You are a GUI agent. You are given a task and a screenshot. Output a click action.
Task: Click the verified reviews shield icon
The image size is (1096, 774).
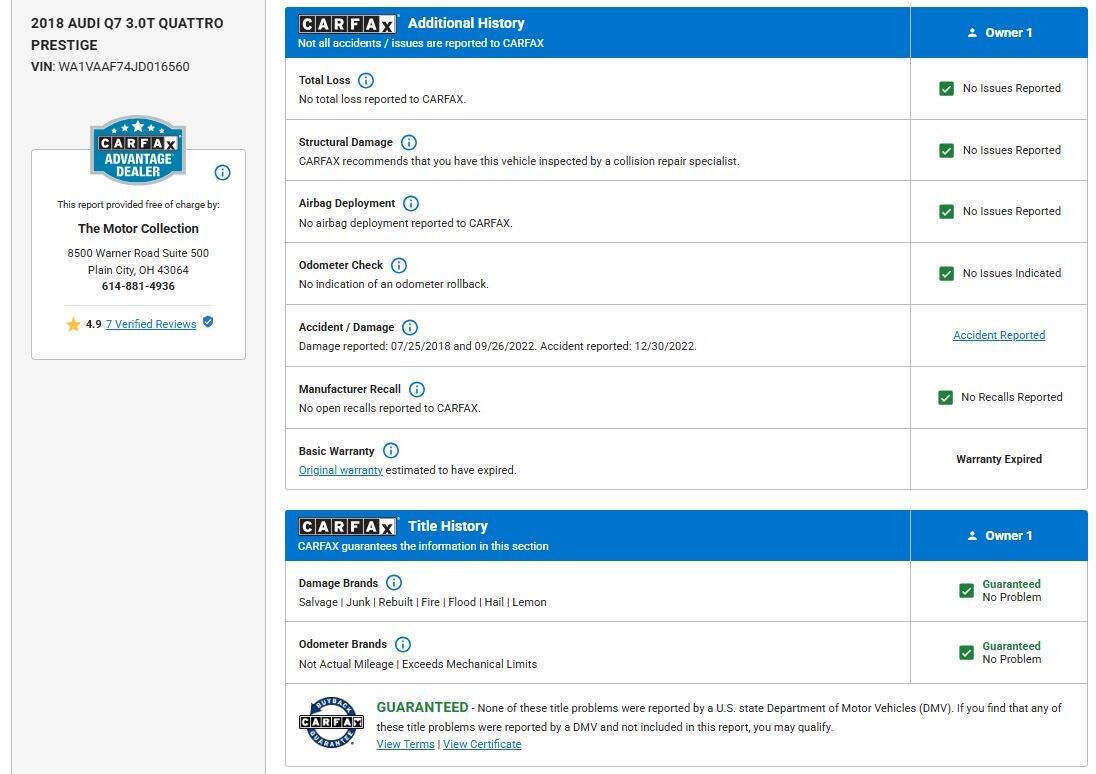point(208,322)
